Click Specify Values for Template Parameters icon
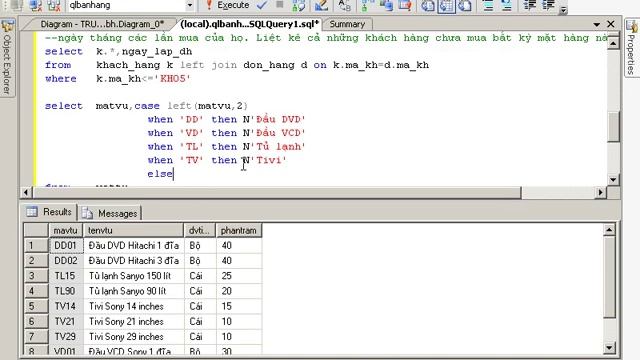The width and height of the screenshot is (640, 360). pos(344,5)
